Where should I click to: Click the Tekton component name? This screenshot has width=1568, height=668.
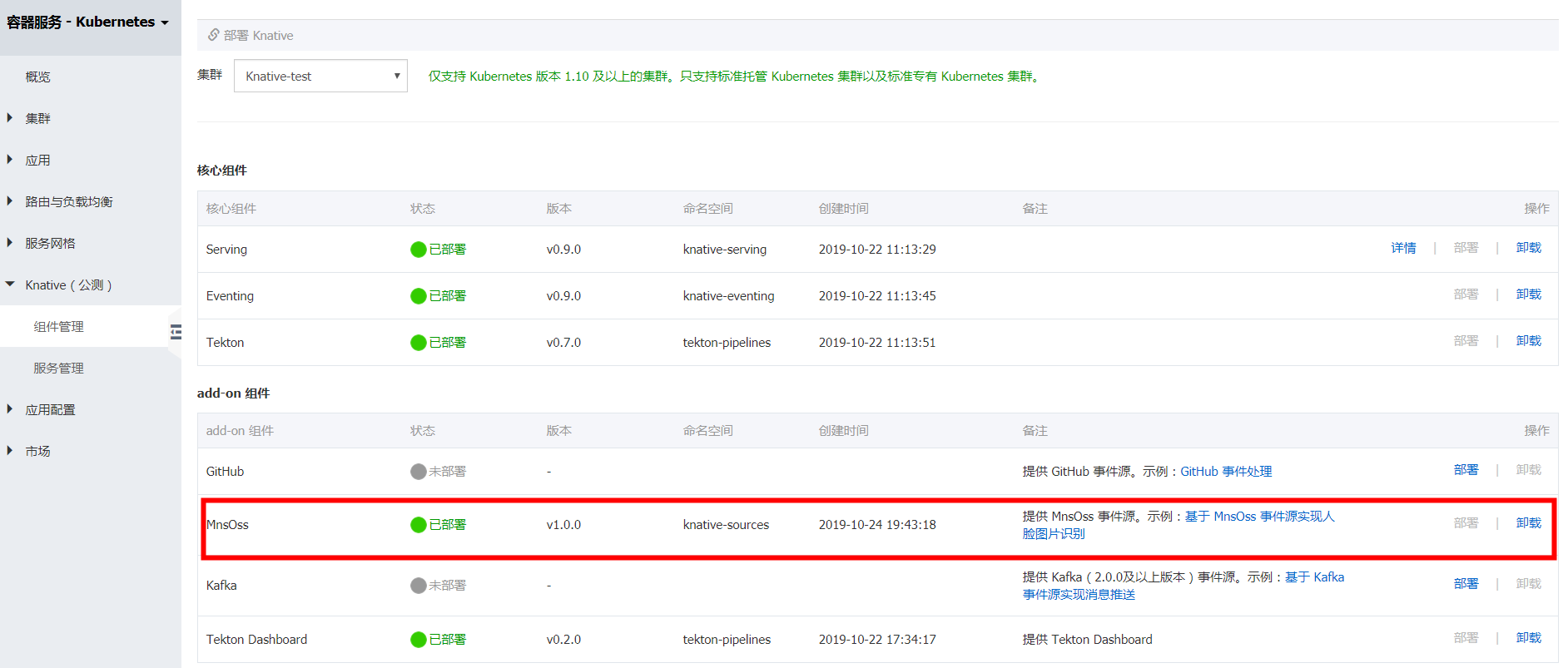(225, 343)
